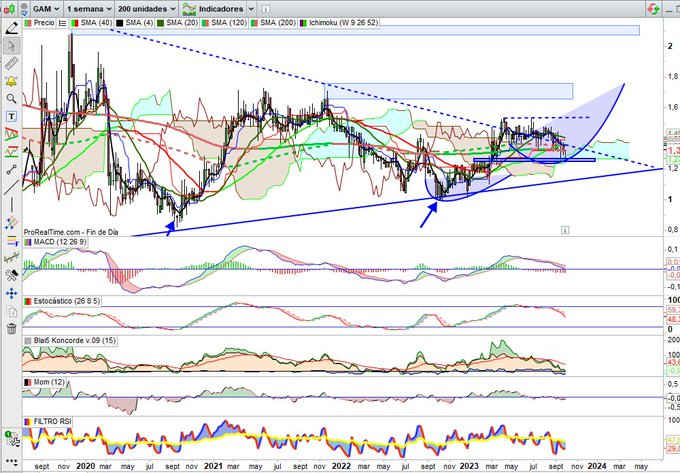Activate the blue move arrows tool

coord(12,294)
